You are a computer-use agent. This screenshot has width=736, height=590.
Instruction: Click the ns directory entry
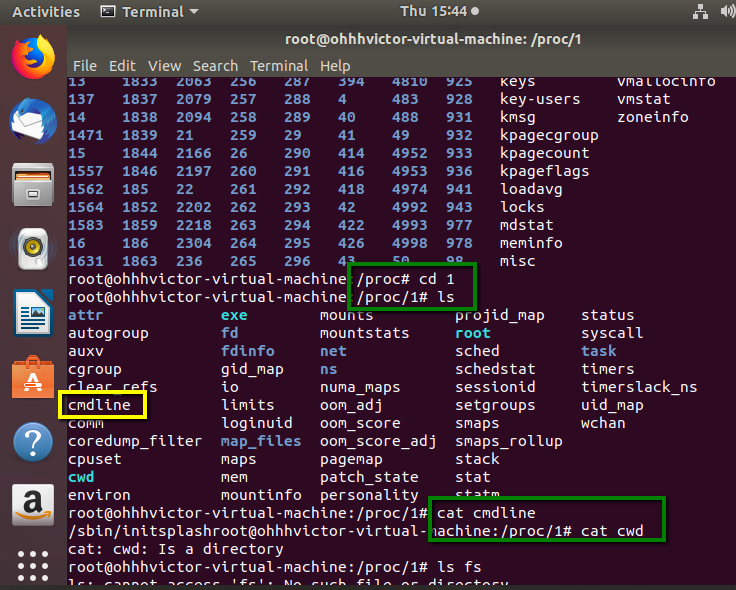tap(329, 369)
